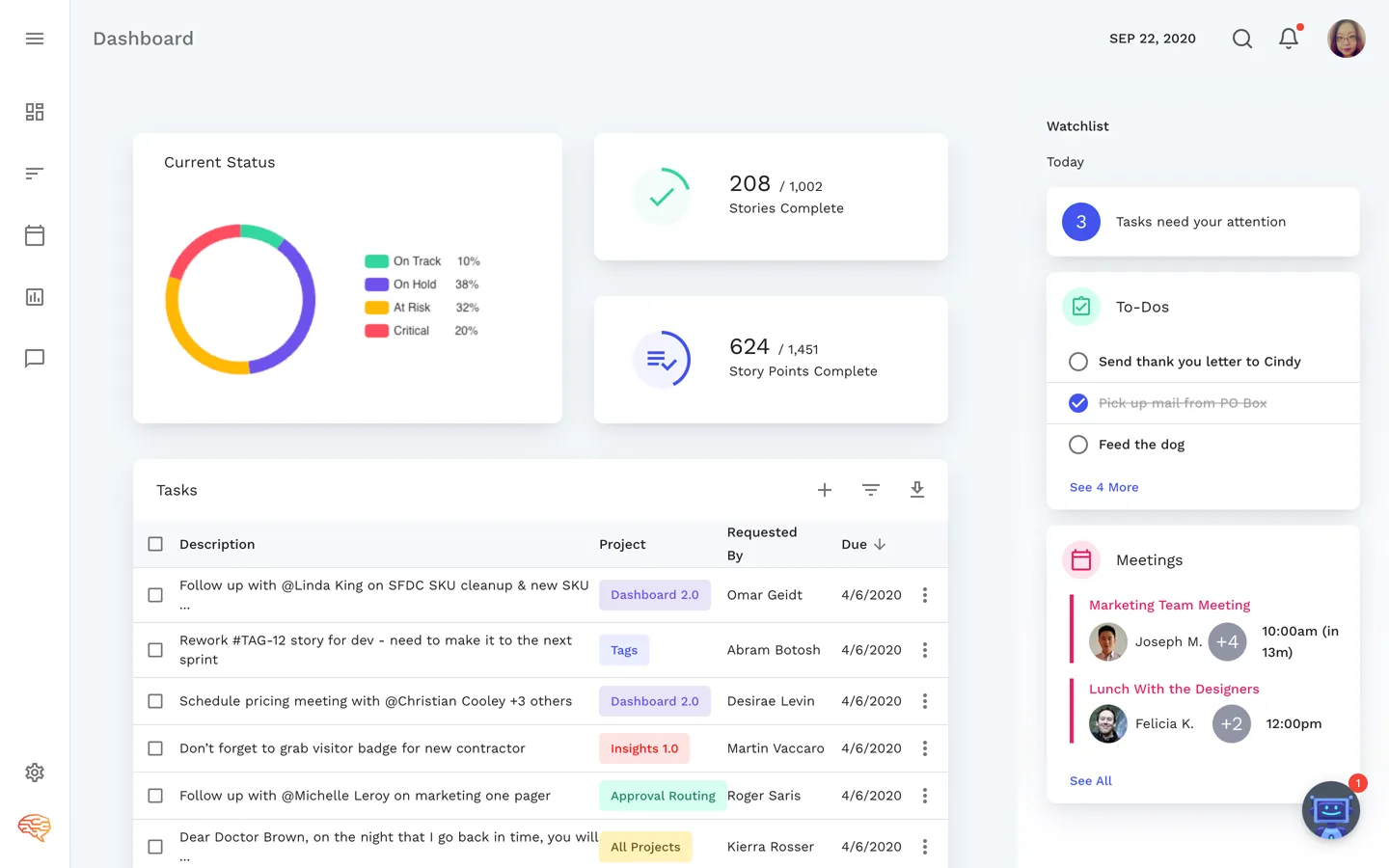Click the Approval Routing project tag

click(663, 796)
